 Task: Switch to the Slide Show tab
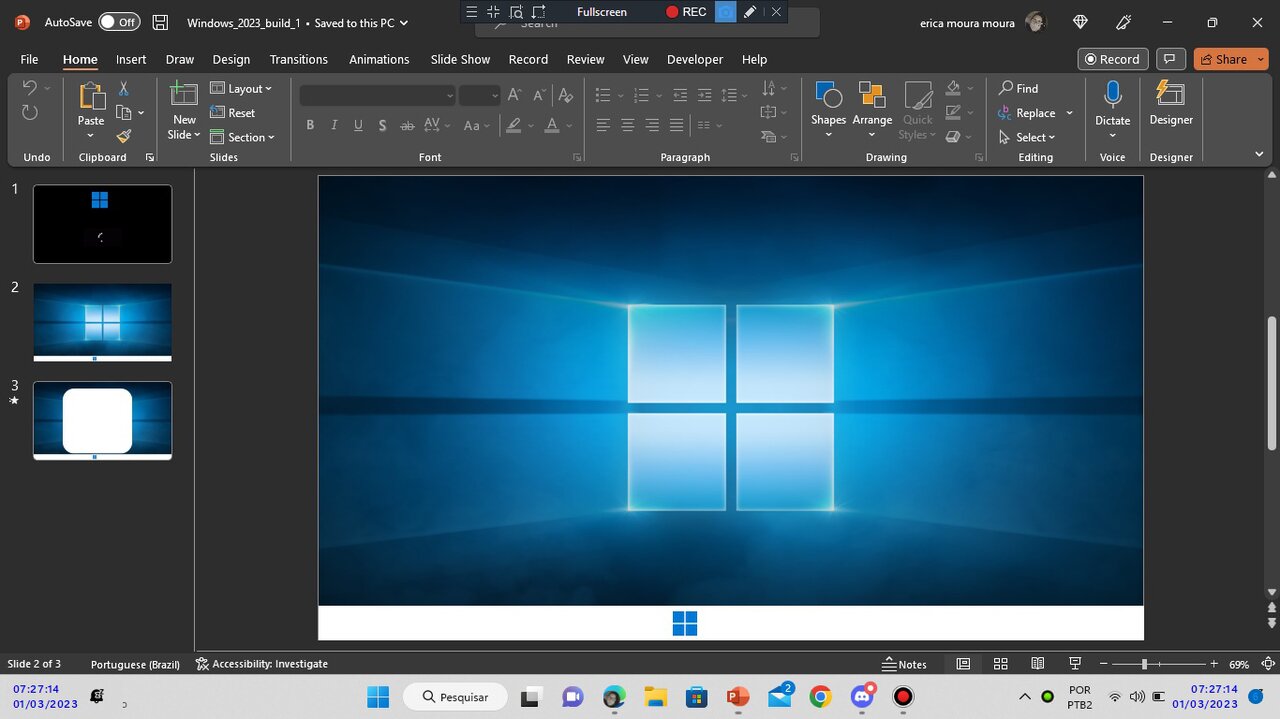click(x=460, y=59)
